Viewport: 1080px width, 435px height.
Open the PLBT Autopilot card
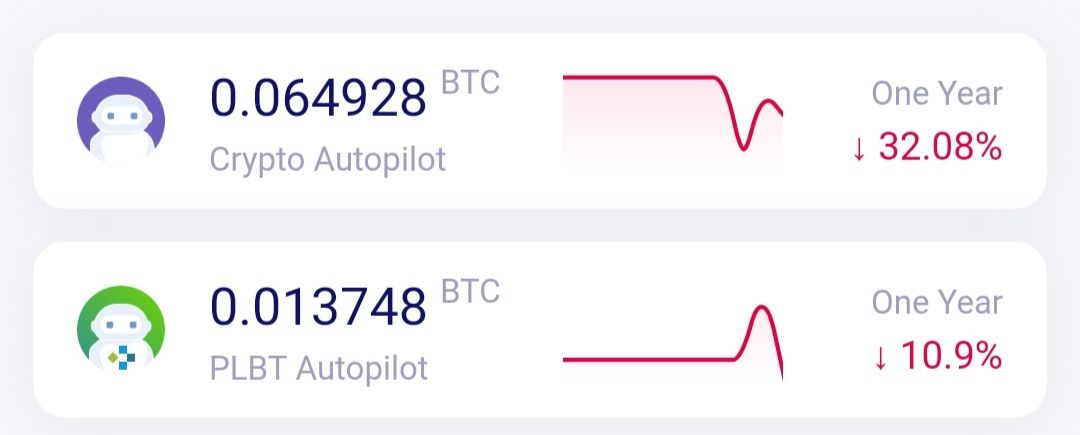point(540,330)
